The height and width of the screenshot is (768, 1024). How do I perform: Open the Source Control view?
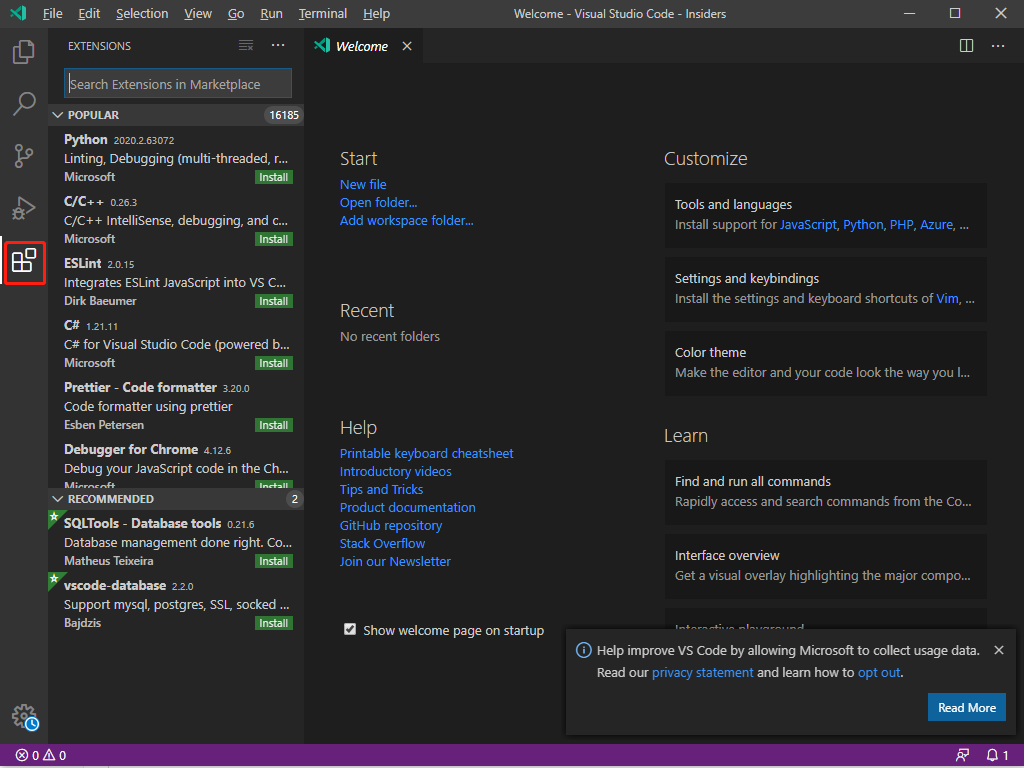pyautogui.click(x=24, y=156)
